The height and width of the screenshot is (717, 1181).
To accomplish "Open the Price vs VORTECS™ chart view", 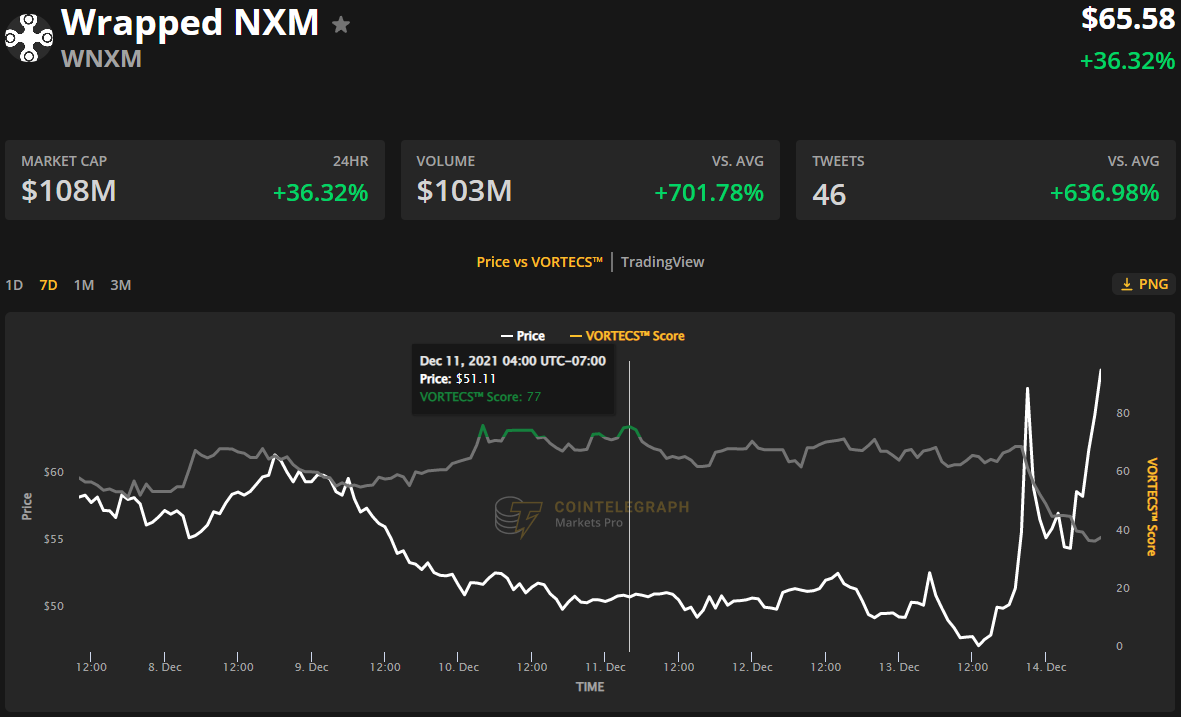I will [539, 262].
